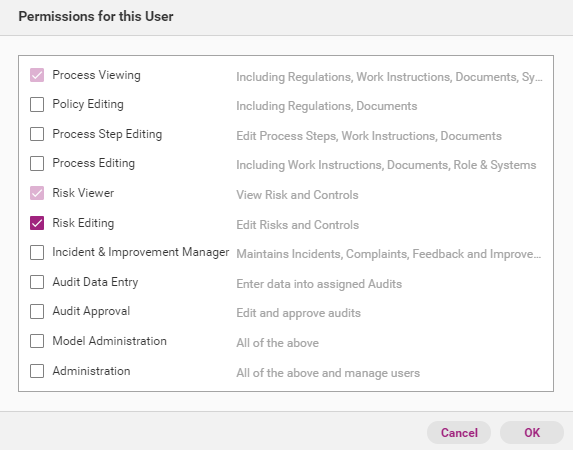
Task: Check Incident & Improvement Manager box
Action: pos(37,253)
